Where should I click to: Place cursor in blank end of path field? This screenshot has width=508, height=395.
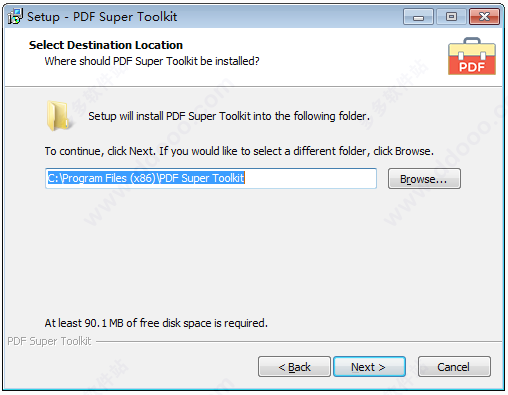[310, 178]
